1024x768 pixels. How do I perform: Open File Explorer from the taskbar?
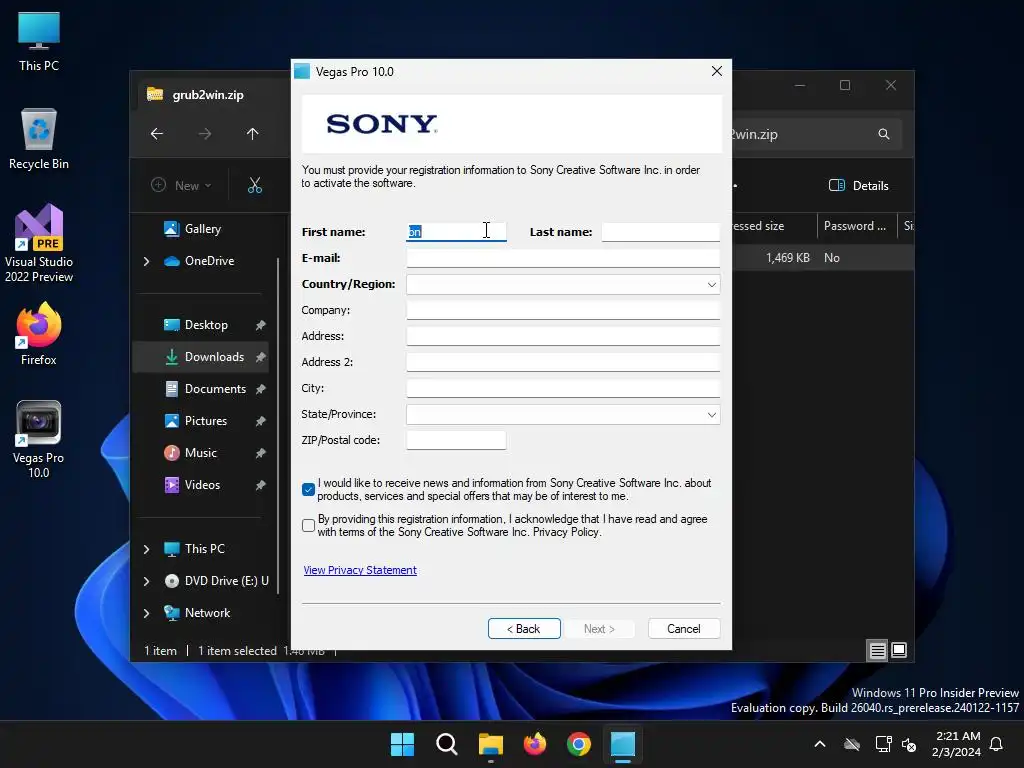pyautogui.click(x=490, y=744)
